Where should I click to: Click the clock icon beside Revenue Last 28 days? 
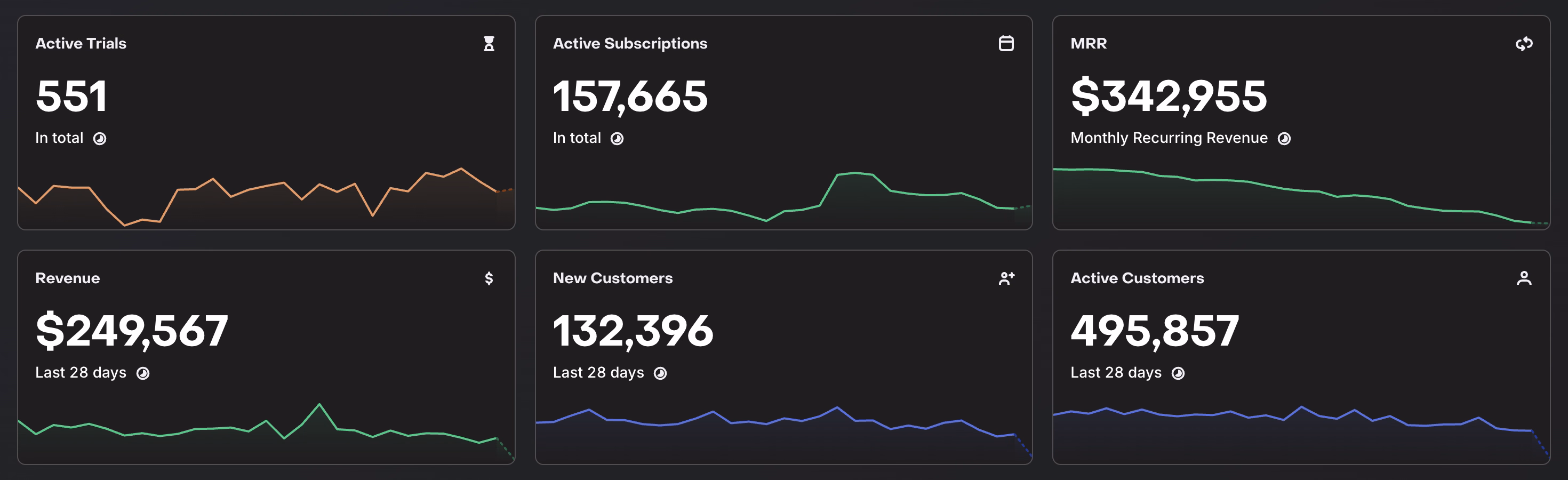(x=143, y=373)
